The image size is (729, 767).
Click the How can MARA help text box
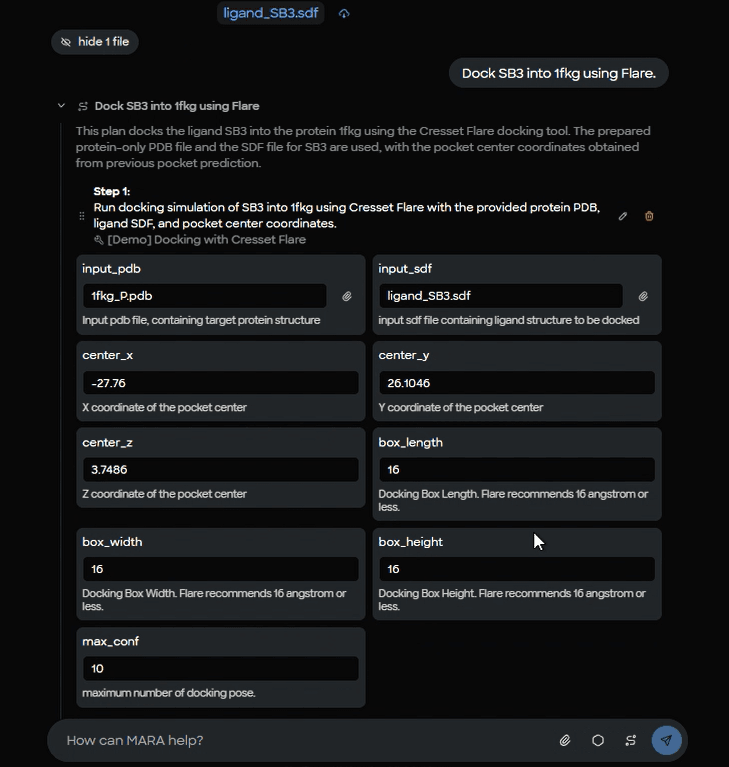pyautogui.click(x=300, y=740)
